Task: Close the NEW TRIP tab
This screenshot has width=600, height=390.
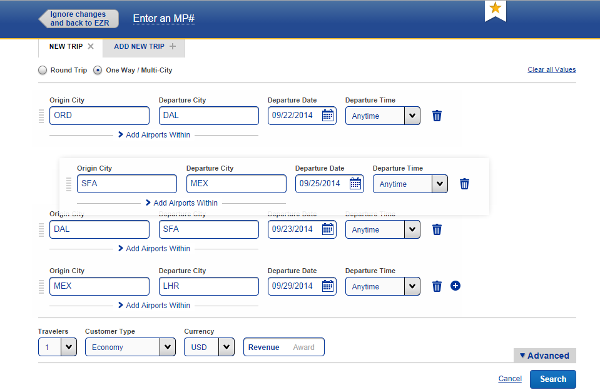Action: [x=91, y=46]
